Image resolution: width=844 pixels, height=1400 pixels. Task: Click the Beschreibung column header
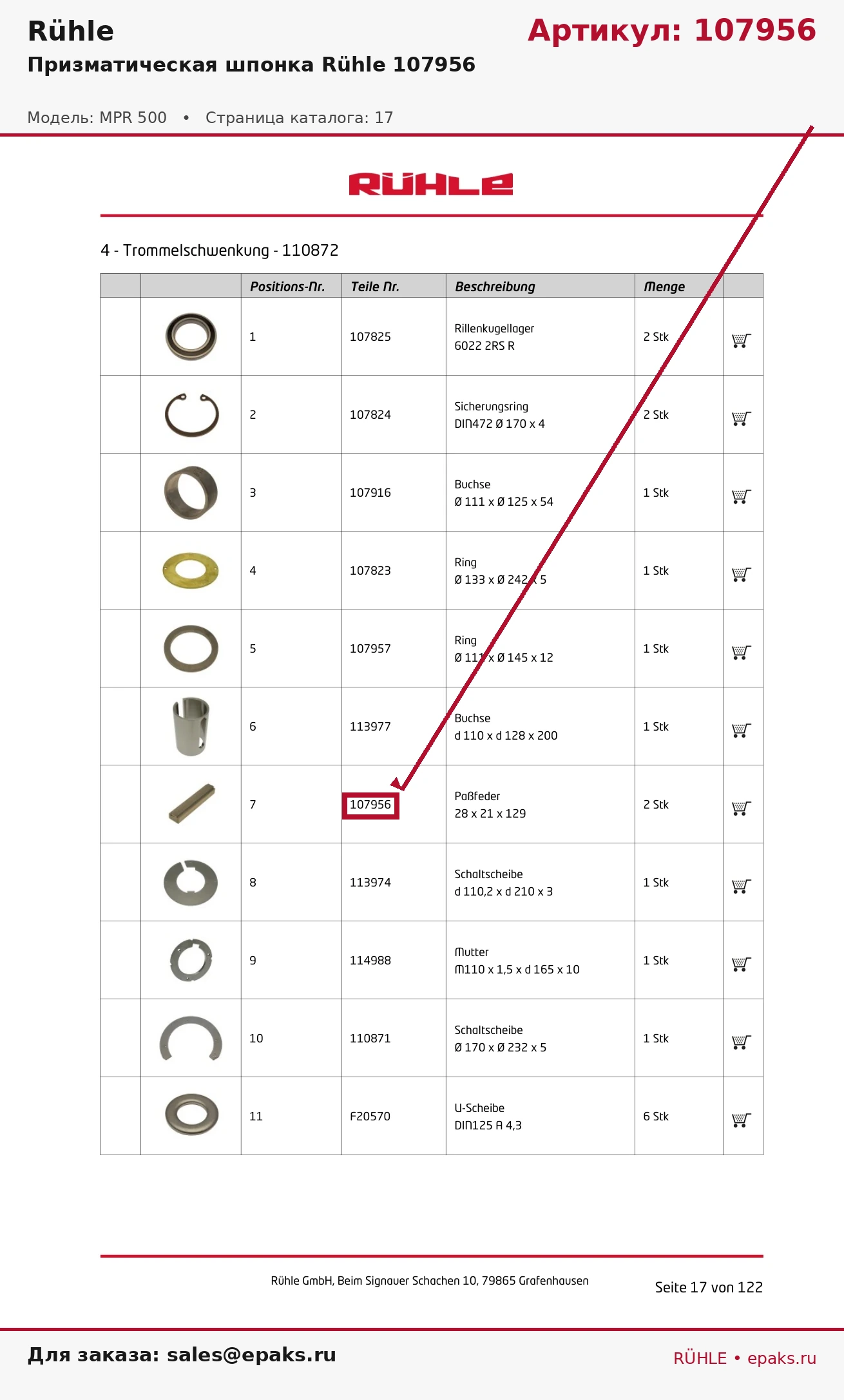[x=495, y=287]
